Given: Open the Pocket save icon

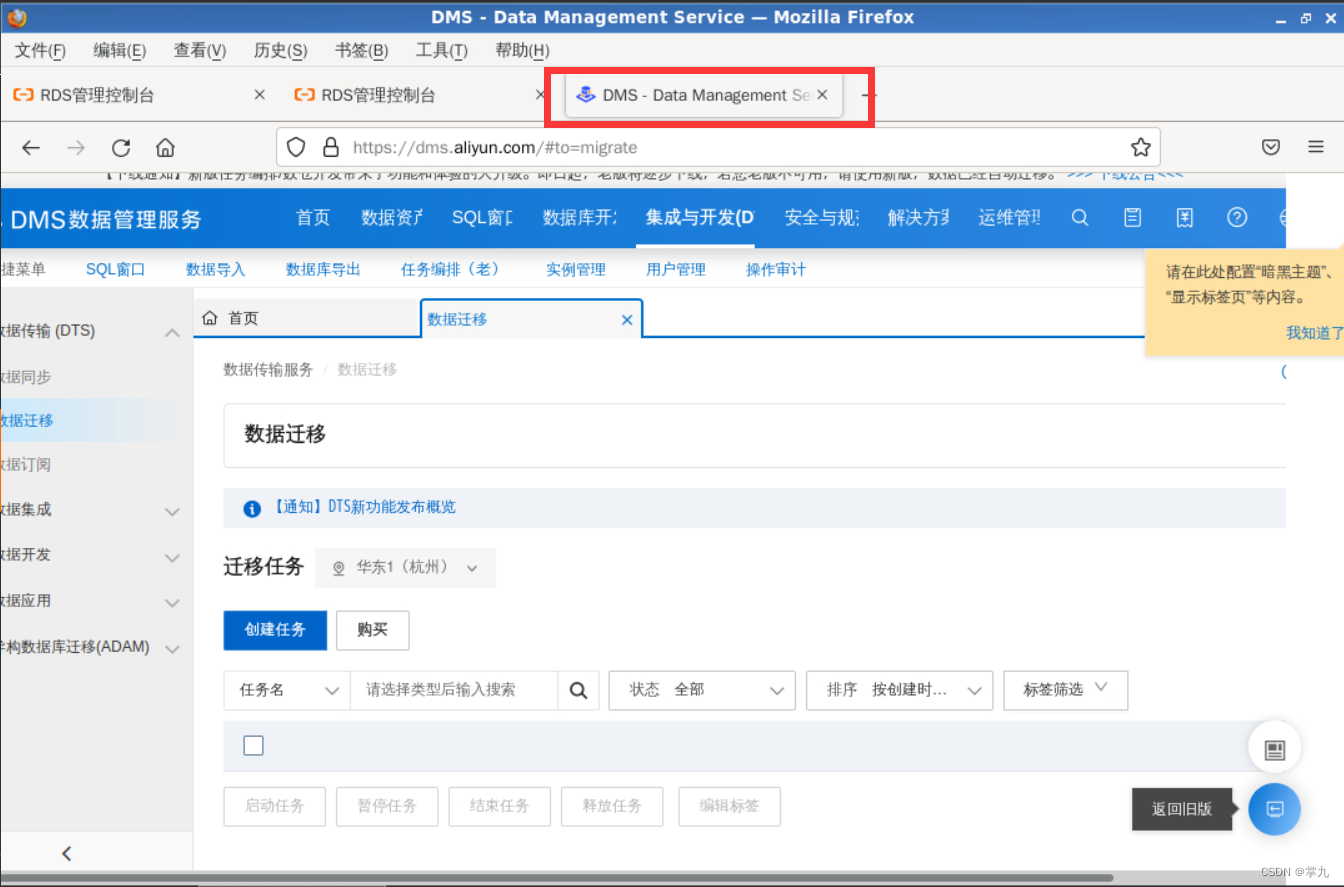Looking at the screenshot, I should tap(1271, 147).
